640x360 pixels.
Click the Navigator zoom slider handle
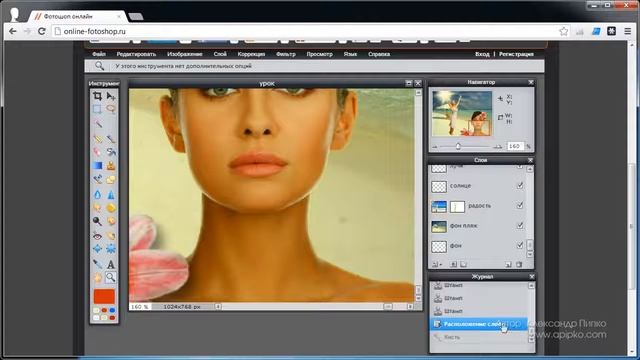[458, 146]
